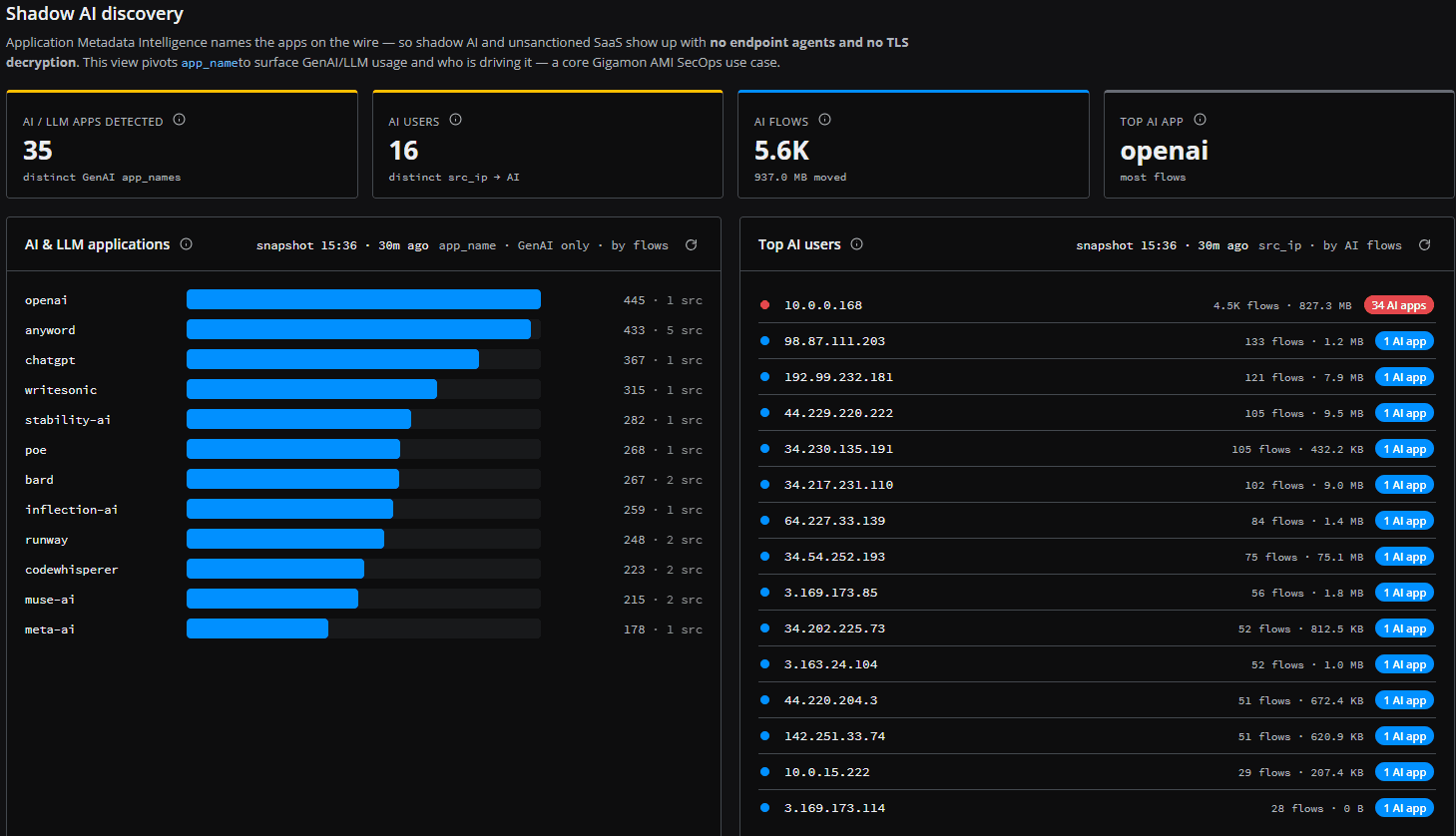This screenshot has height=836, width=1456.
Task: Click the runway application label
Action: (47, 540)
